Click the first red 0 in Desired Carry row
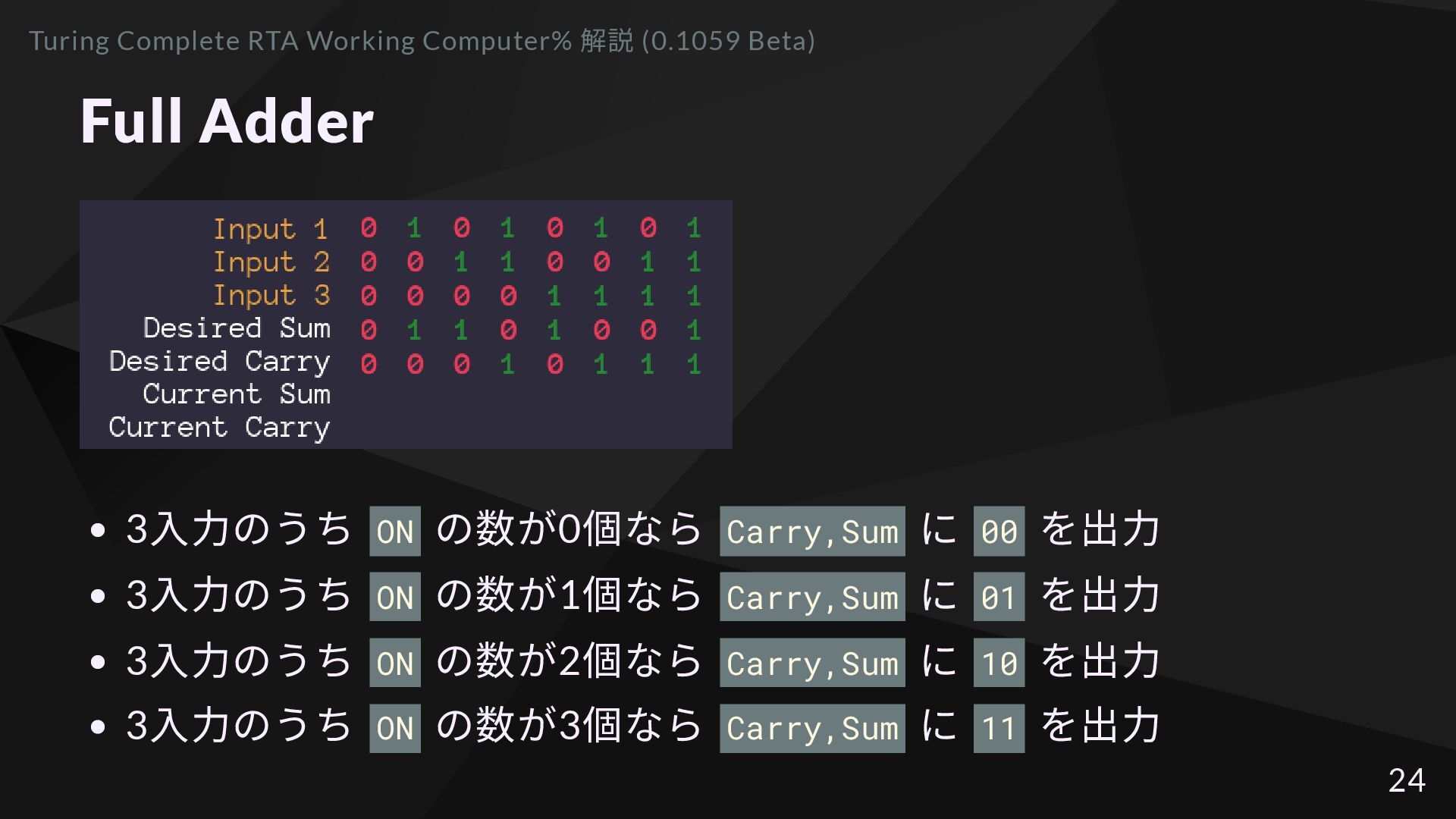Viewport: 1456px width, 819px height. pyautogui.click(x=369, y=365)
